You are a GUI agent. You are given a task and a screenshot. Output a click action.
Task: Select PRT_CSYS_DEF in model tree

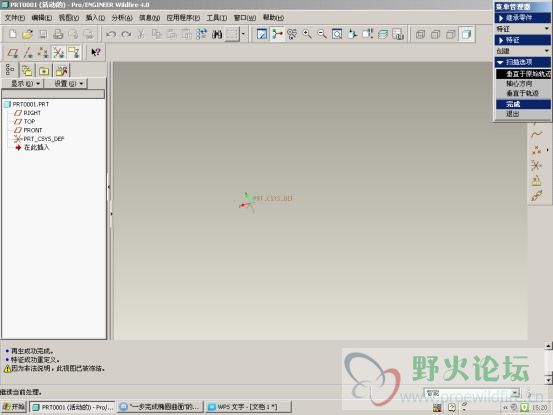[44, 139]
